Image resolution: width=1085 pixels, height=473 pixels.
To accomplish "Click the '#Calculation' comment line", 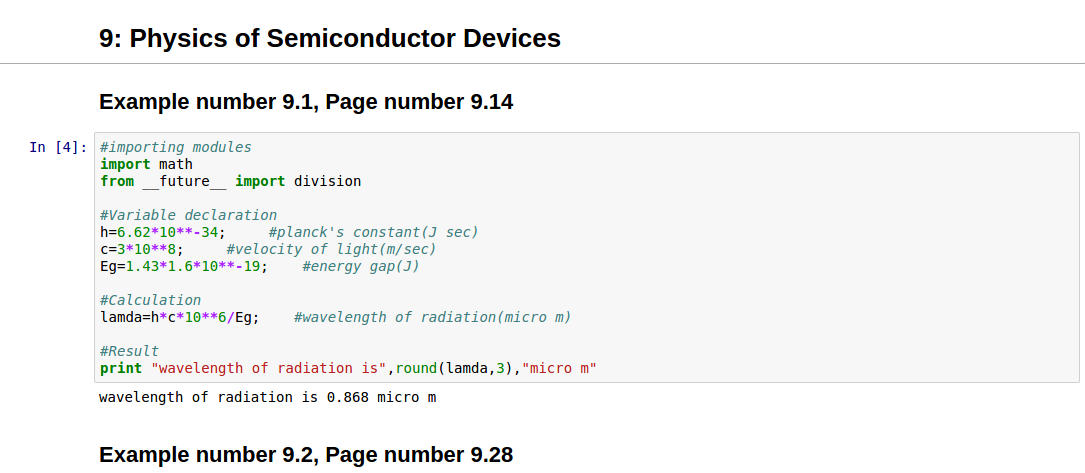I will point(150,300).
